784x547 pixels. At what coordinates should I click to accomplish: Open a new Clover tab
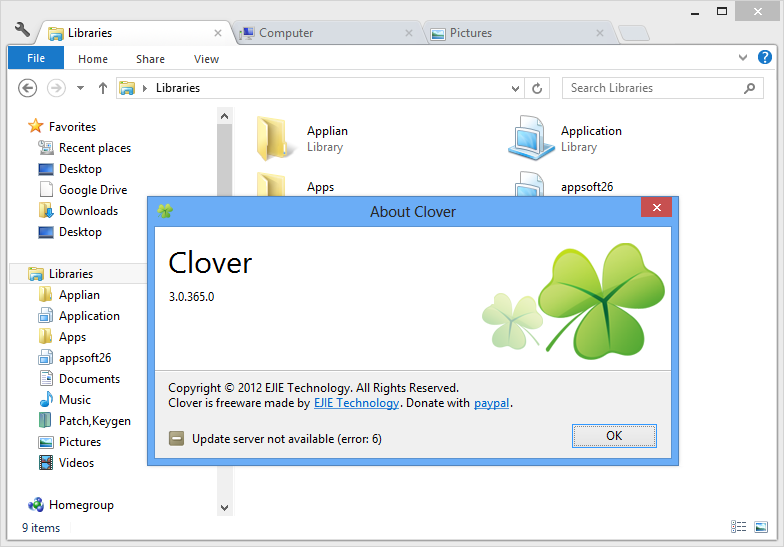pyautogui.click(x=634, y=33)
